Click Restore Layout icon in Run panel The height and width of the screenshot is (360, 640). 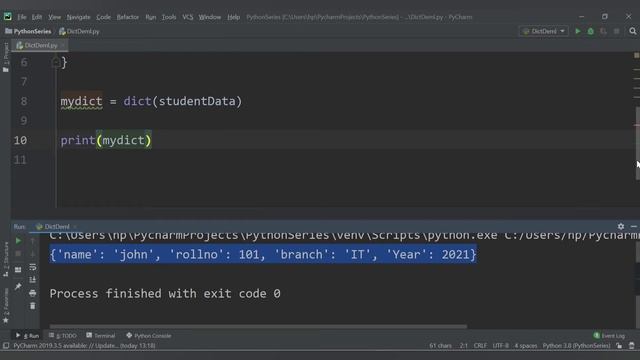coord(18,270)
